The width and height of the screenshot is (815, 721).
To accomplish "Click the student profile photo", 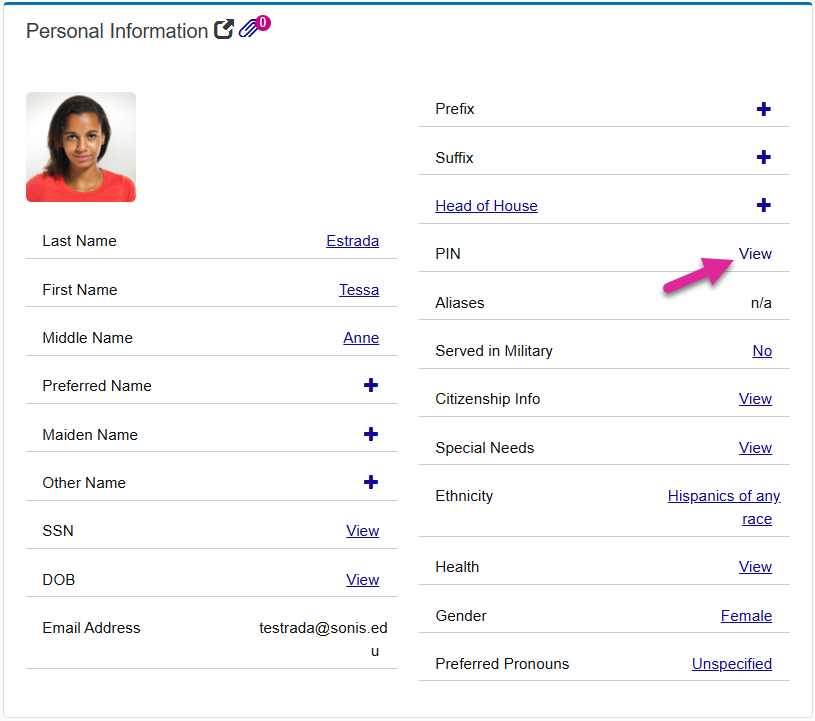I will [81, 147].
